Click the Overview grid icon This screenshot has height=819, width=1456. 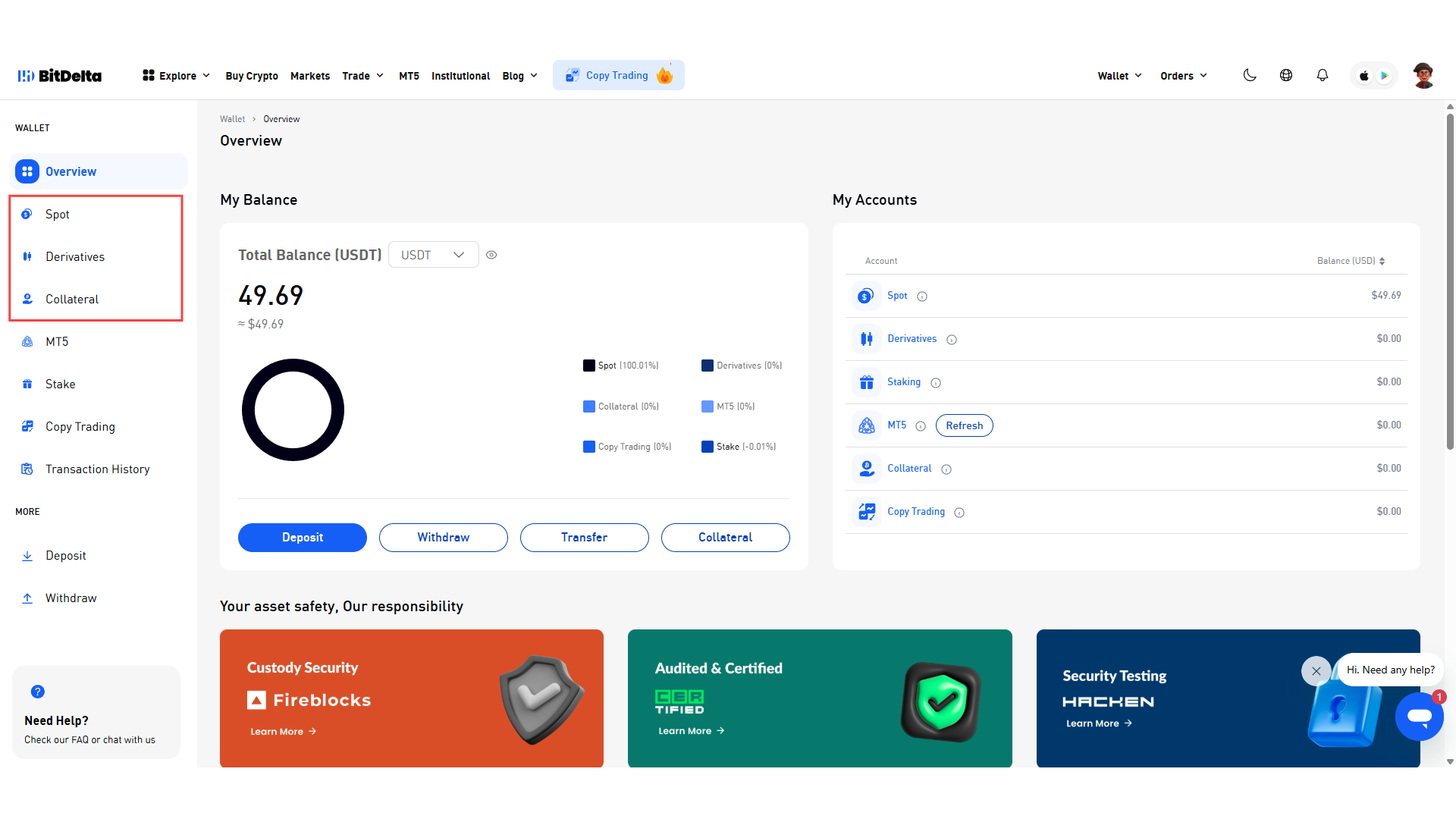[x=27, y=171]
